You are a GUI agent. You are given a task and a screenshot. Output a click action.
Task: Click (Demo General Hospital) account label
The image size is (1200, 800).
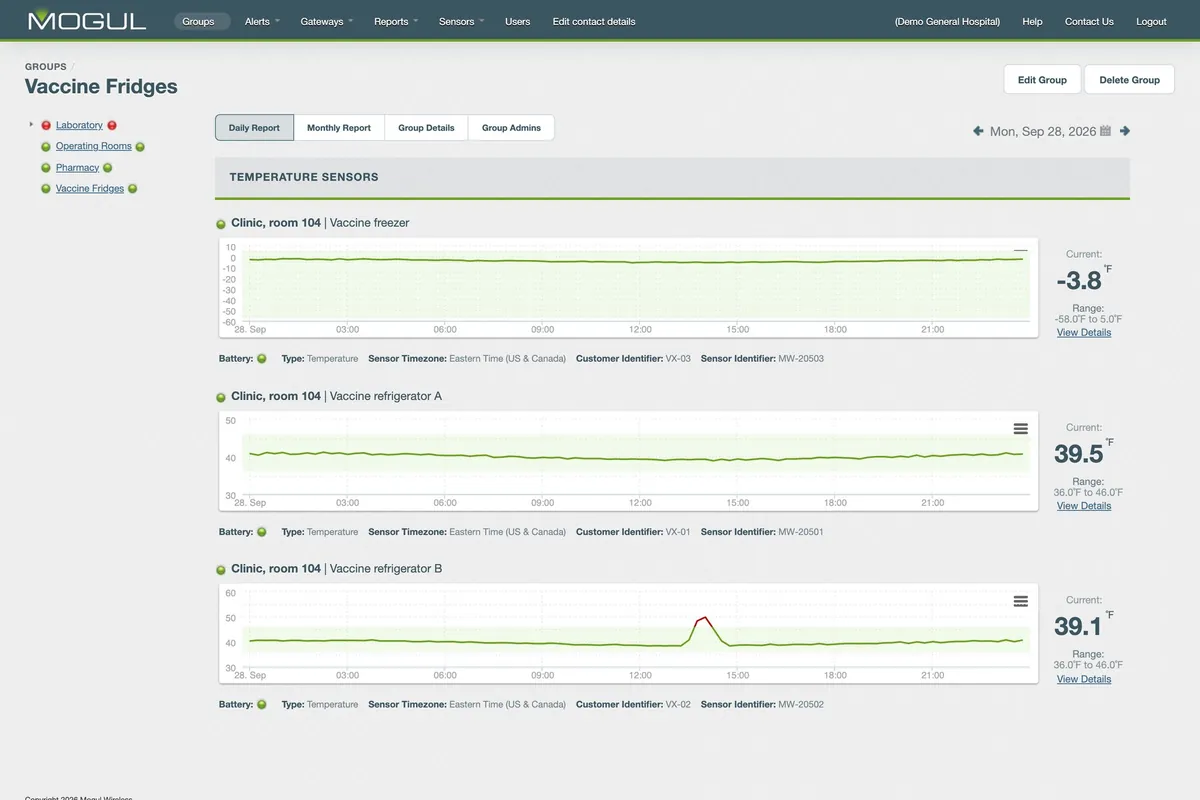(x=947, y=21)
